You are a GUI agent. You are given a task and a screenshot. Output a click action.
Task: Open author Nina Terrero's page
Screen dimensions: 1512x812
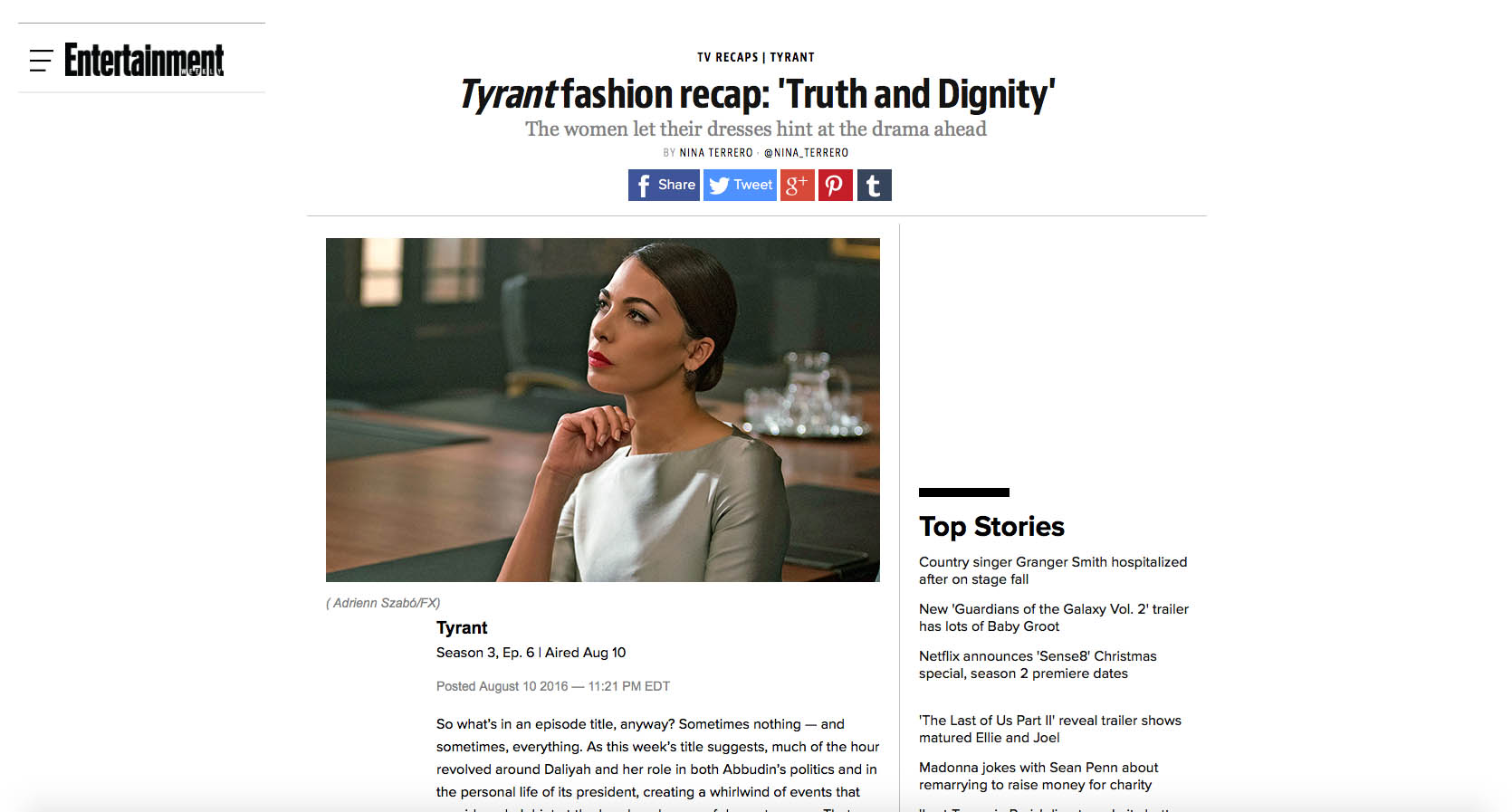[716, 153]
